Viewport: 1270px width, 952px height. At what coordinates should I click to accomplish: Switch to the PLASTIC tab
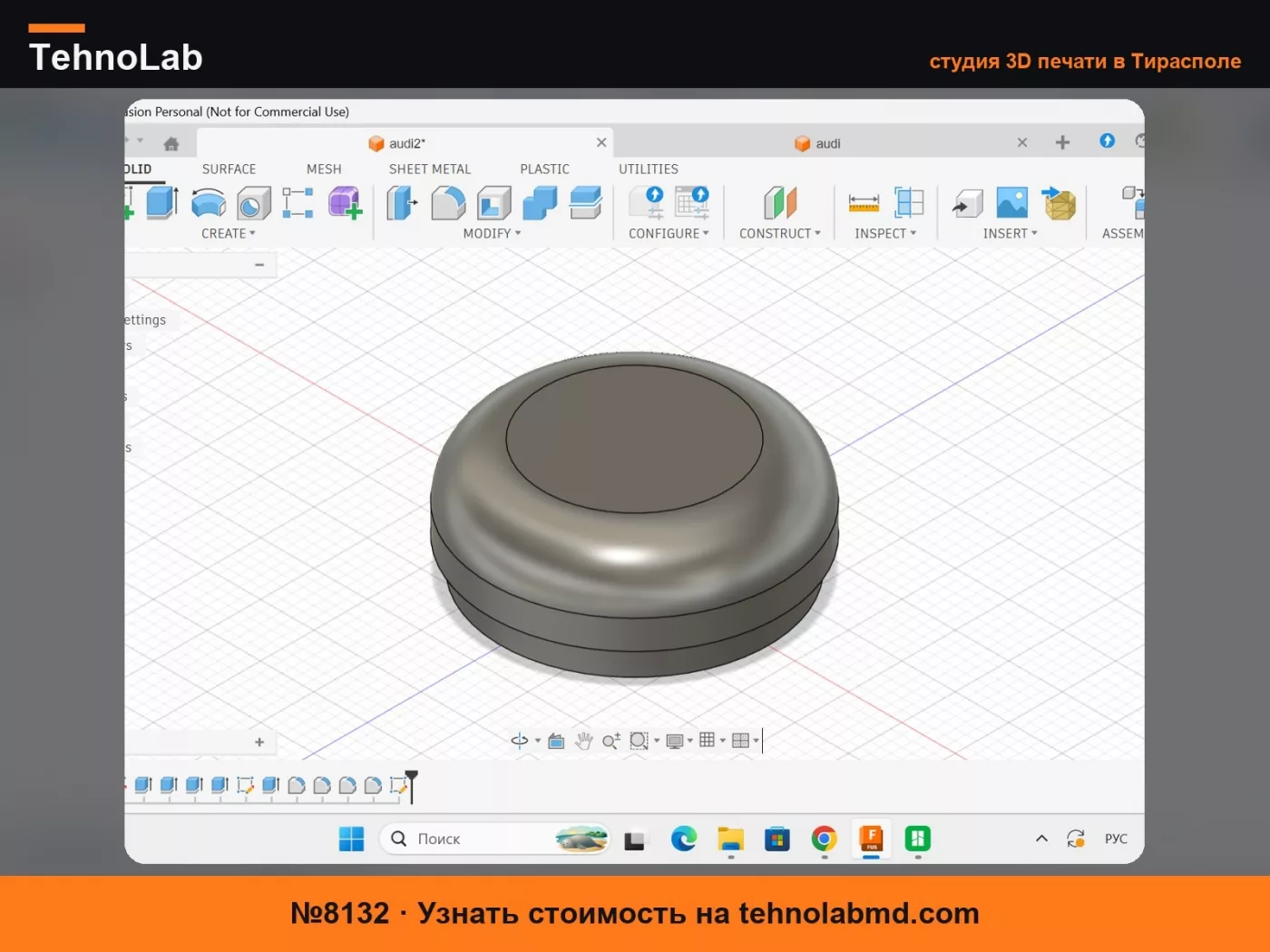(x=544, y=169)
